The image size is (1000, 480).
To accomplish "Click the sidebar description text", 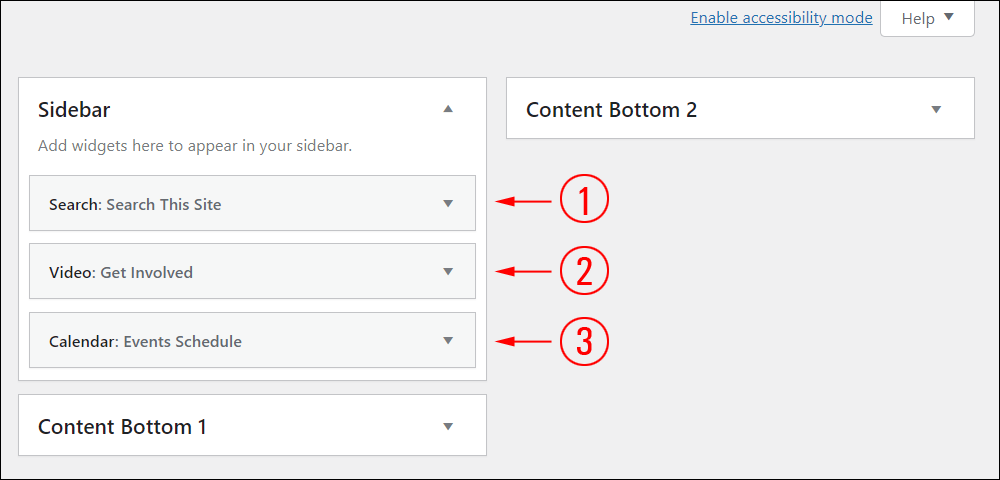I will [x=195, y=145].
